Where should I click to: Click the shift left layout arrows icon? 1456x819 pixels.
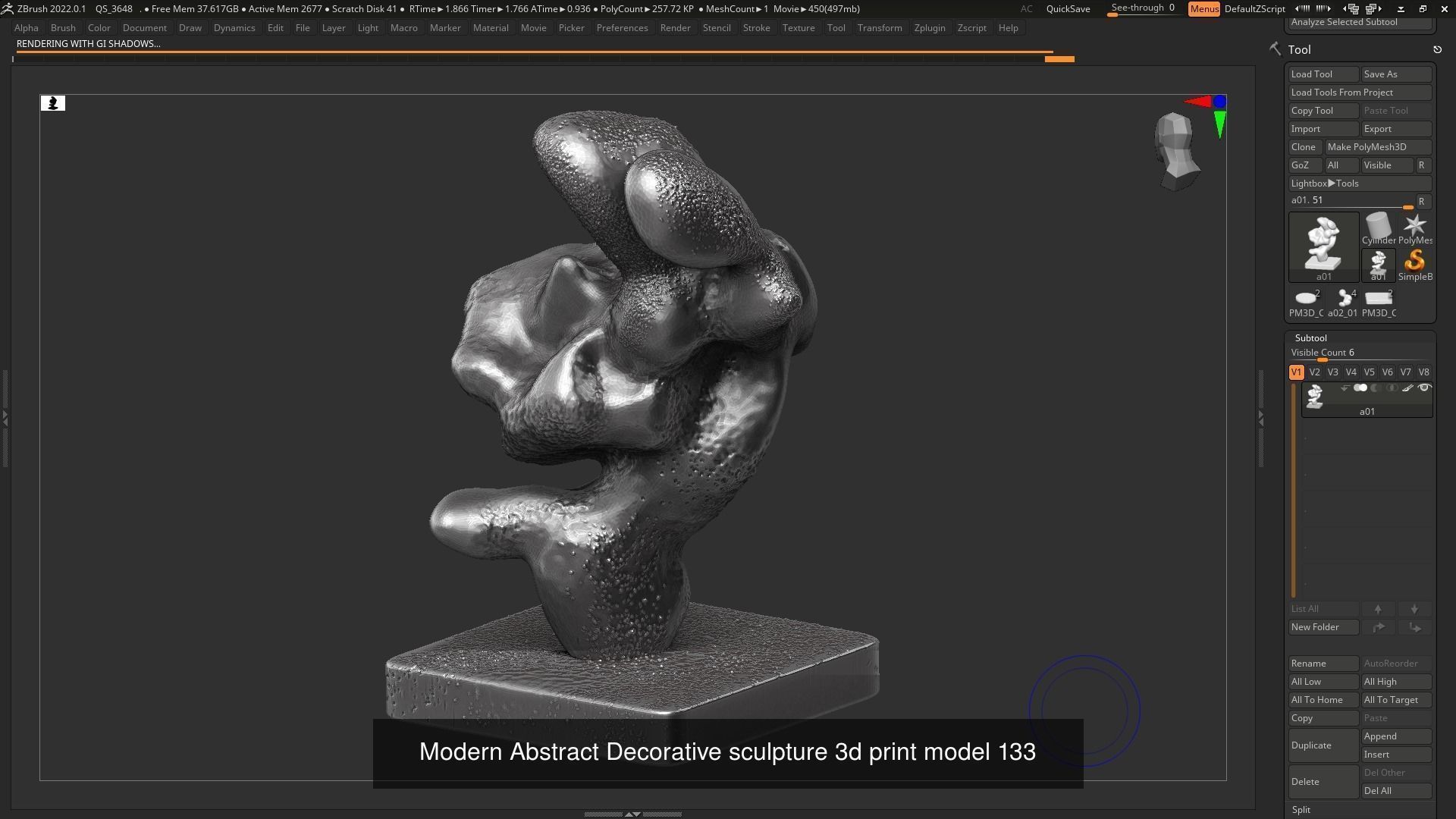(1302, 8)
